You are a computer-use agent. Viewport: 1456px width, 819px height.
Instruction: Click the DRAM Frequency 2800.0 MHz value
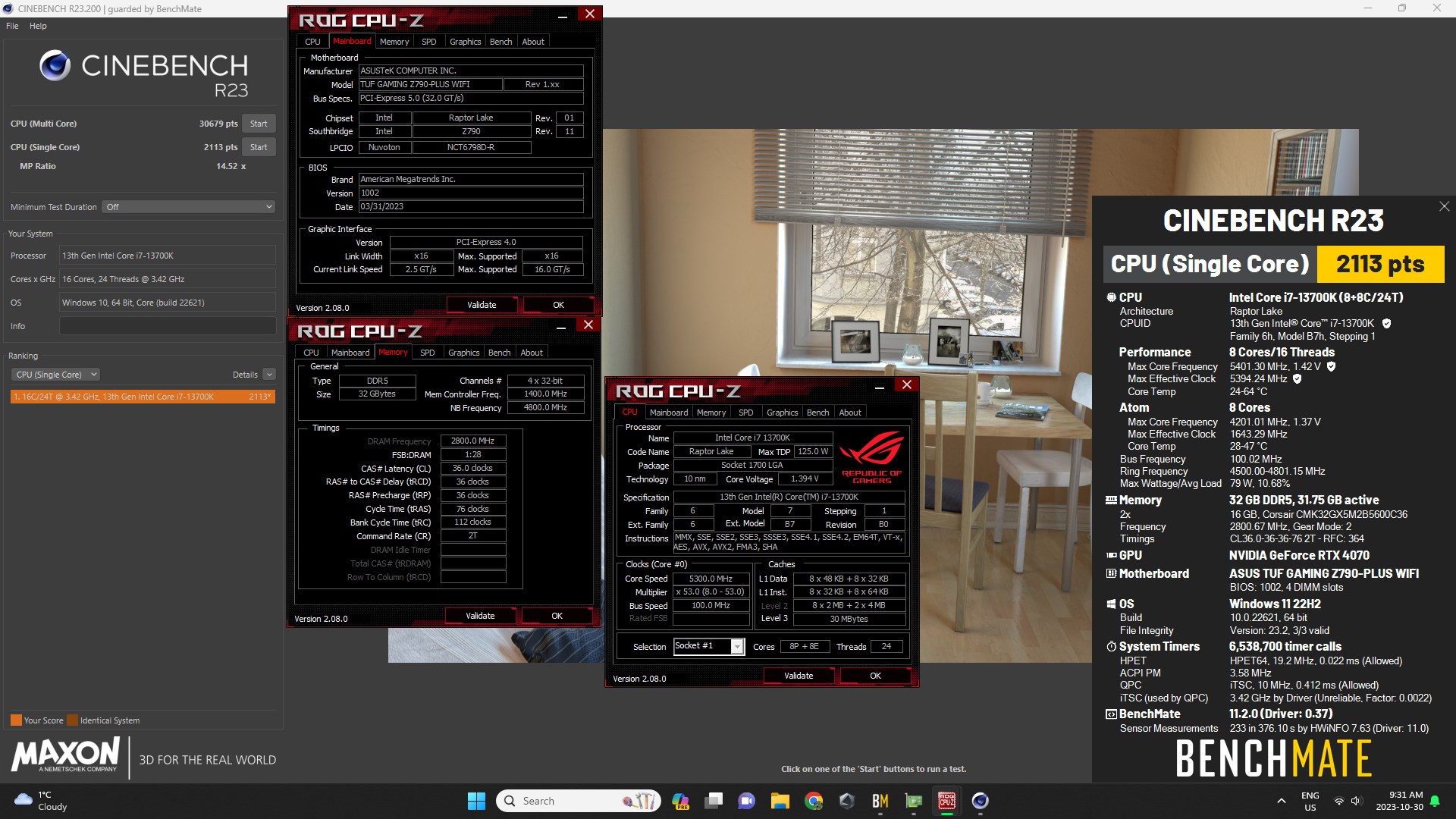pyautogui.click(x=473, y=441)
